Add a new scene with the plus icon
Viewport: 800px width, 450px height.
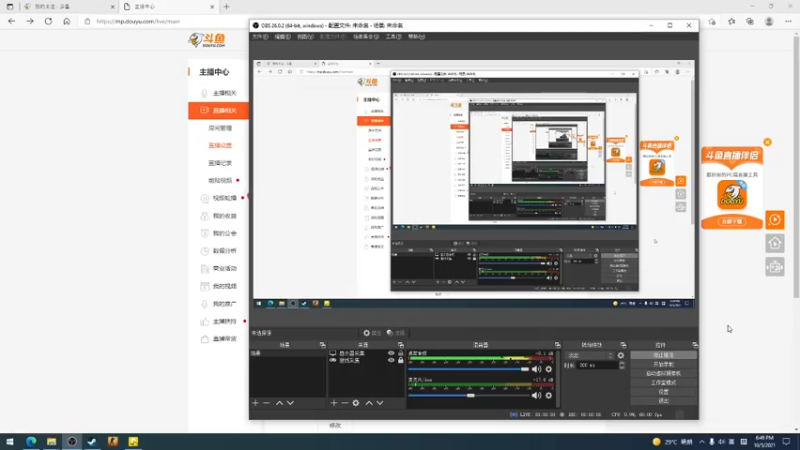click(255, 403)
